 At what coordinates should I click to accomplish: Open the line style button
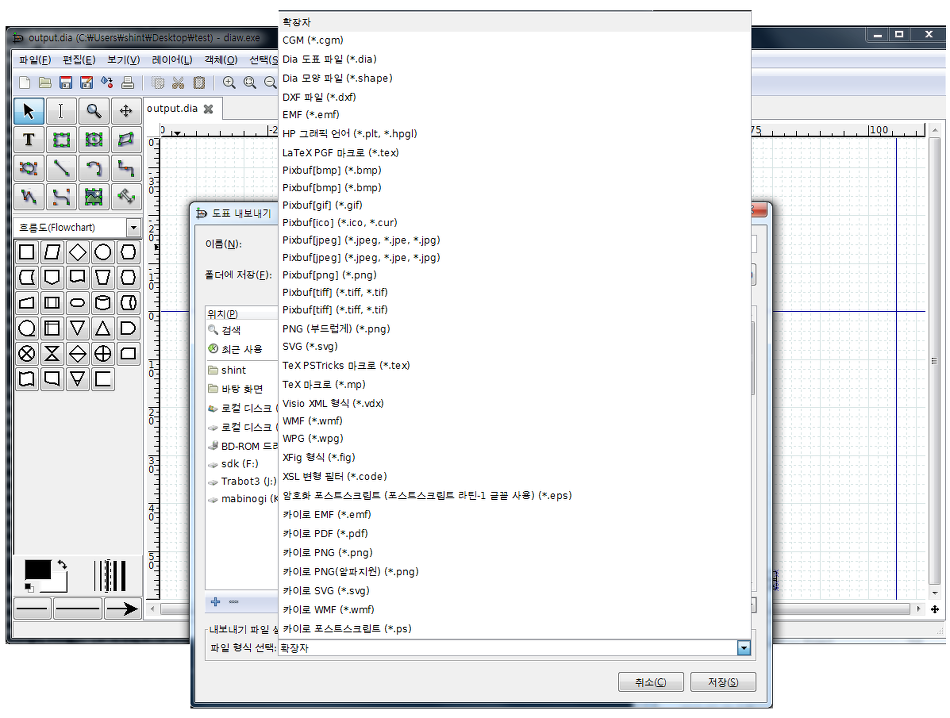pos(78,609)
